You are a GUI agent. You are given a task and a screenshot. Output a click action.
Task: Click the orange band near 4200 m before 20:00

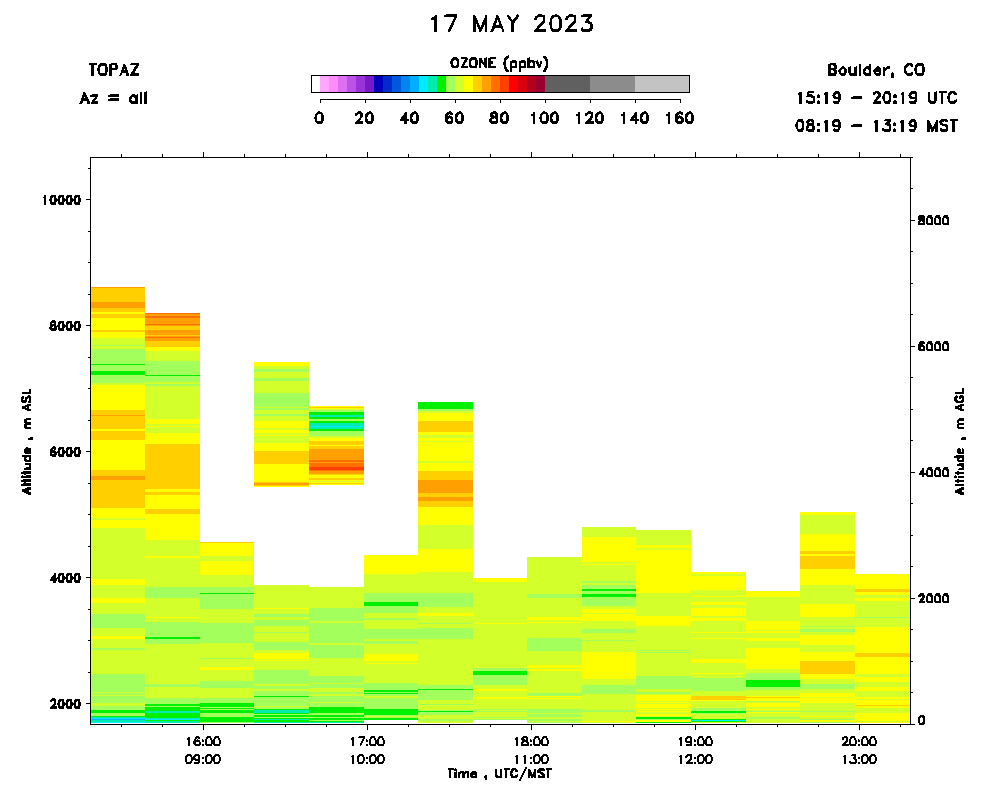tap(828, 561)
